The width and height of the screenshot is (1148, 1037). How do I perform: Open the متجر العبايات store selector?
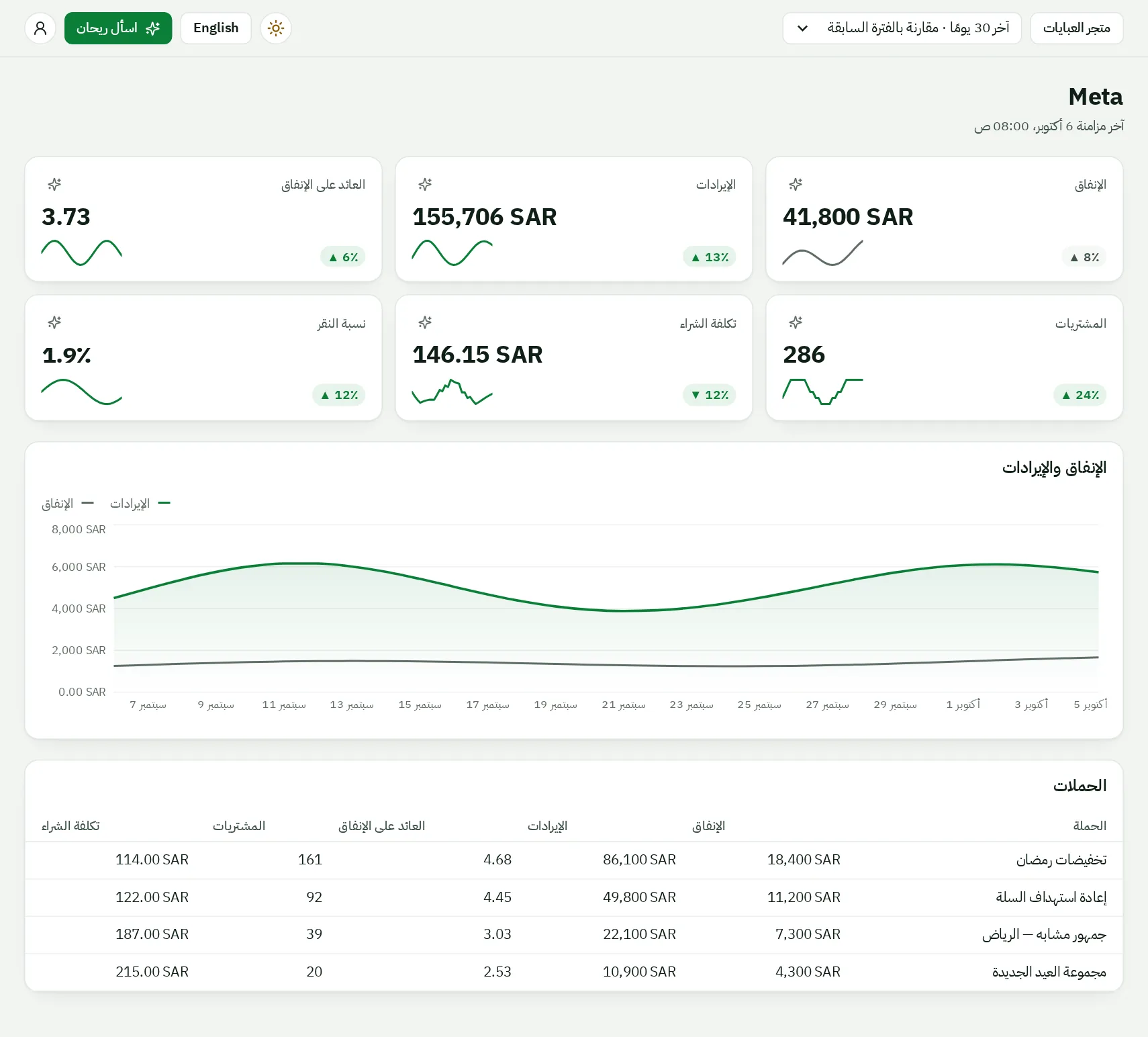tap(1077, 28)
